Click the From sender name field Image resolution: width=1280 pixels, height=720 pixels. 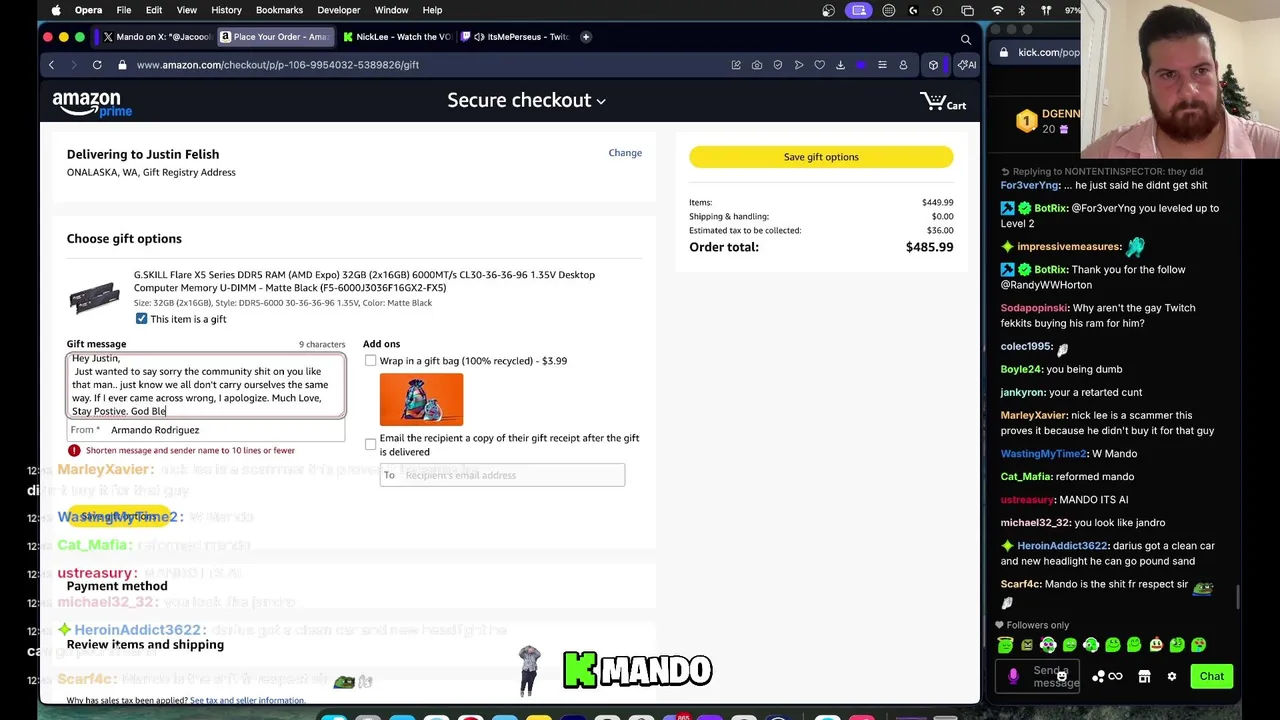pos(206,430)
